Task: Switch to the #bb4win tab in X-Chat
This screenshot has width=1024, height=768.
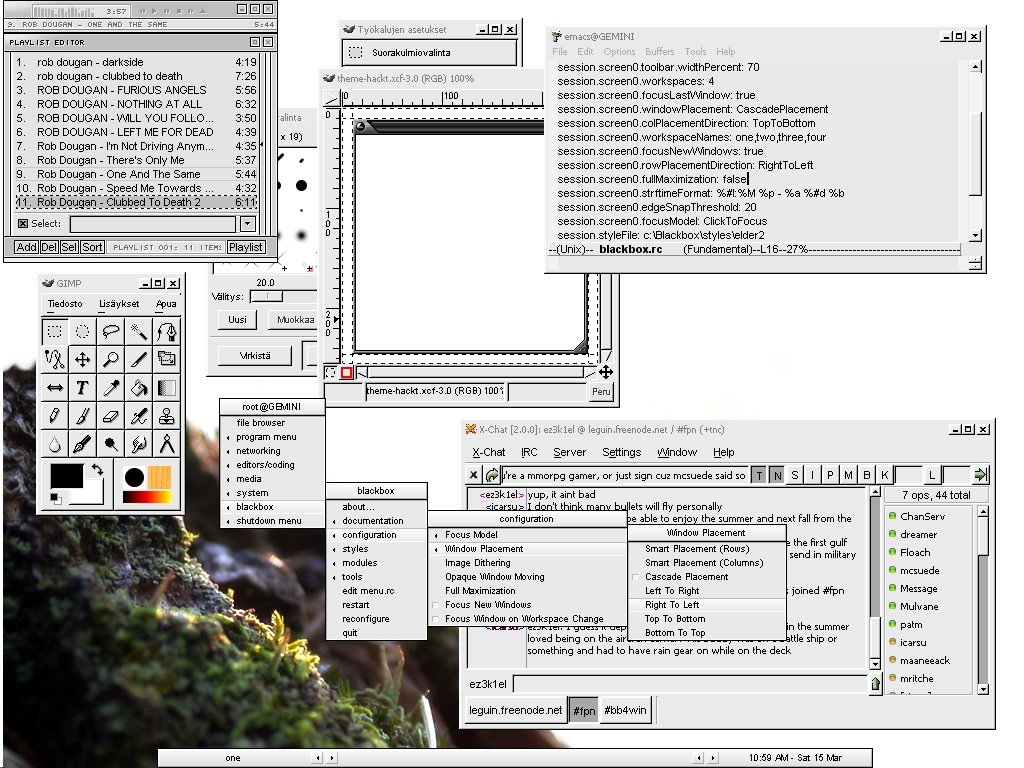Action: 625,710
